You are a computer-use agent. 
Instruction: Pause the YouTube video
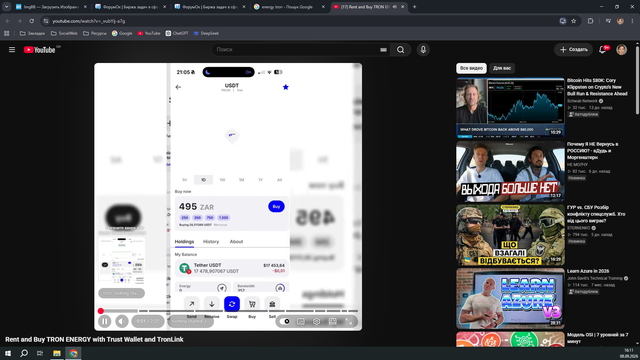[x=104, y=321]
